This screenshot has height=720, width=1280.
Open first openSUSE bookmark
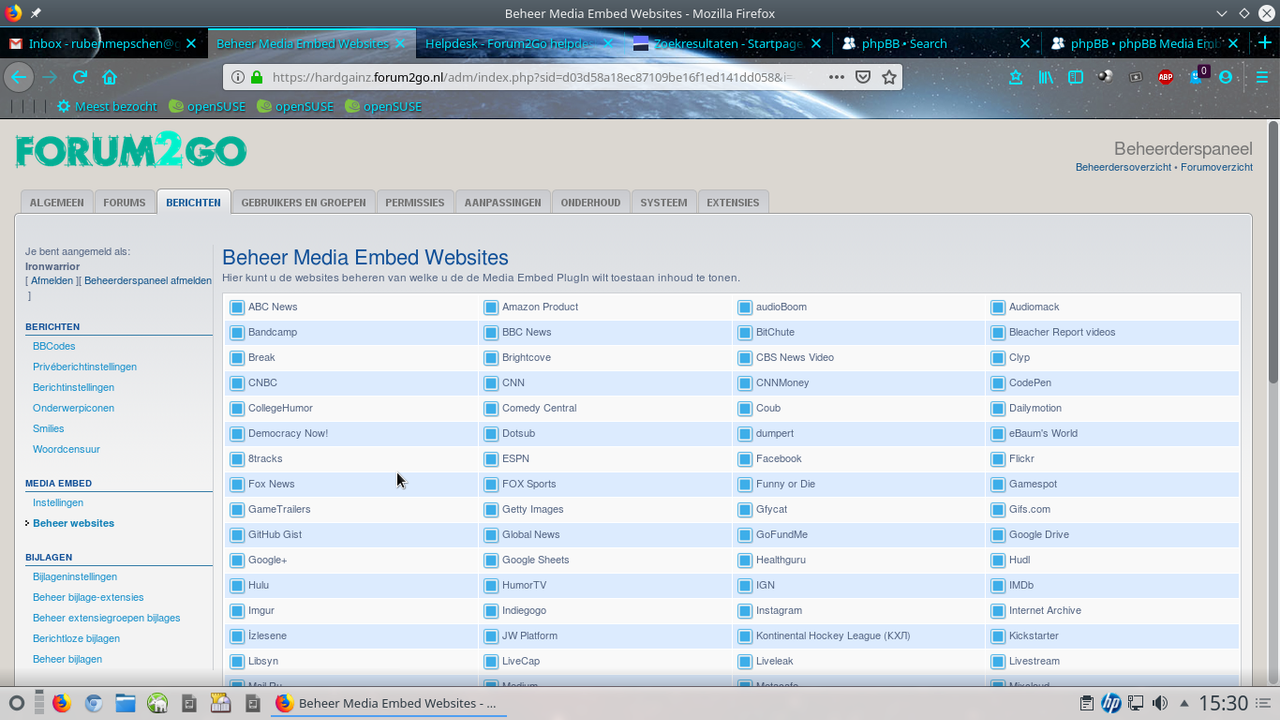[207, 106]
